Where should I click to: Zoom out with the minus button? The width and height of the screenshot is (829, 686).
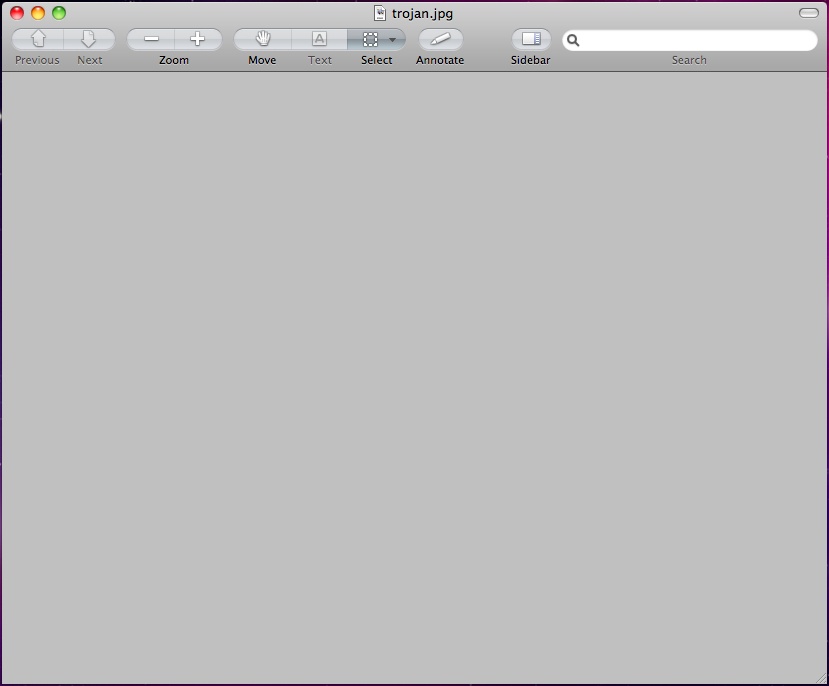[151, 40]
